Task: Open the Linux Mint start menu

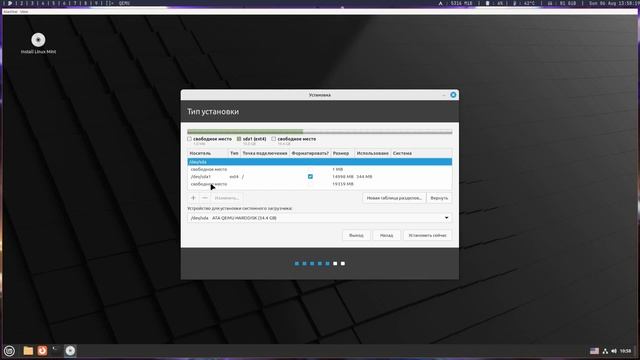Action: pos(9,351)
